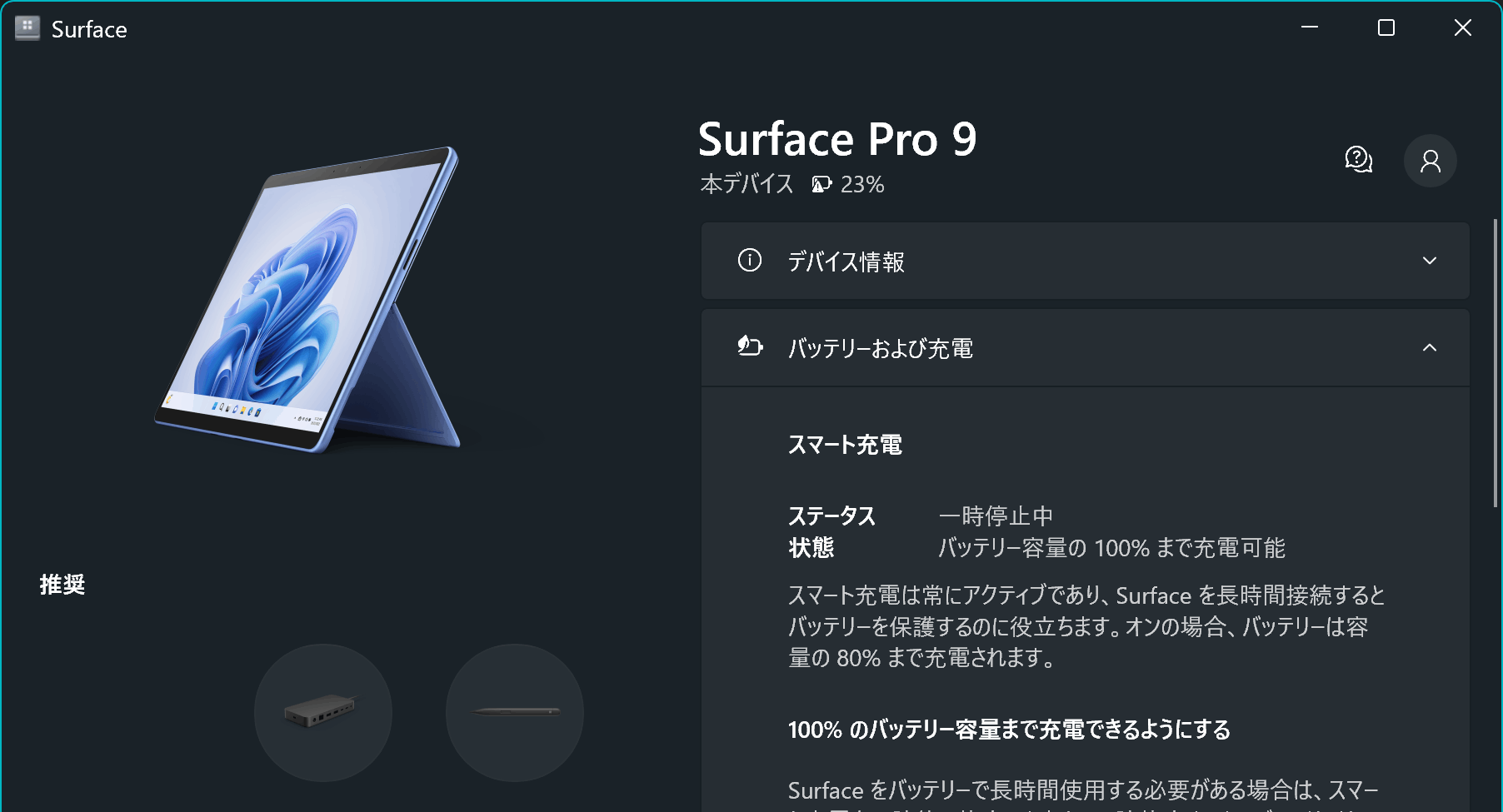Select the デバイス情報 info icon
The height and width of the screenshot is (812, 1503).
(x=748, y=261)
